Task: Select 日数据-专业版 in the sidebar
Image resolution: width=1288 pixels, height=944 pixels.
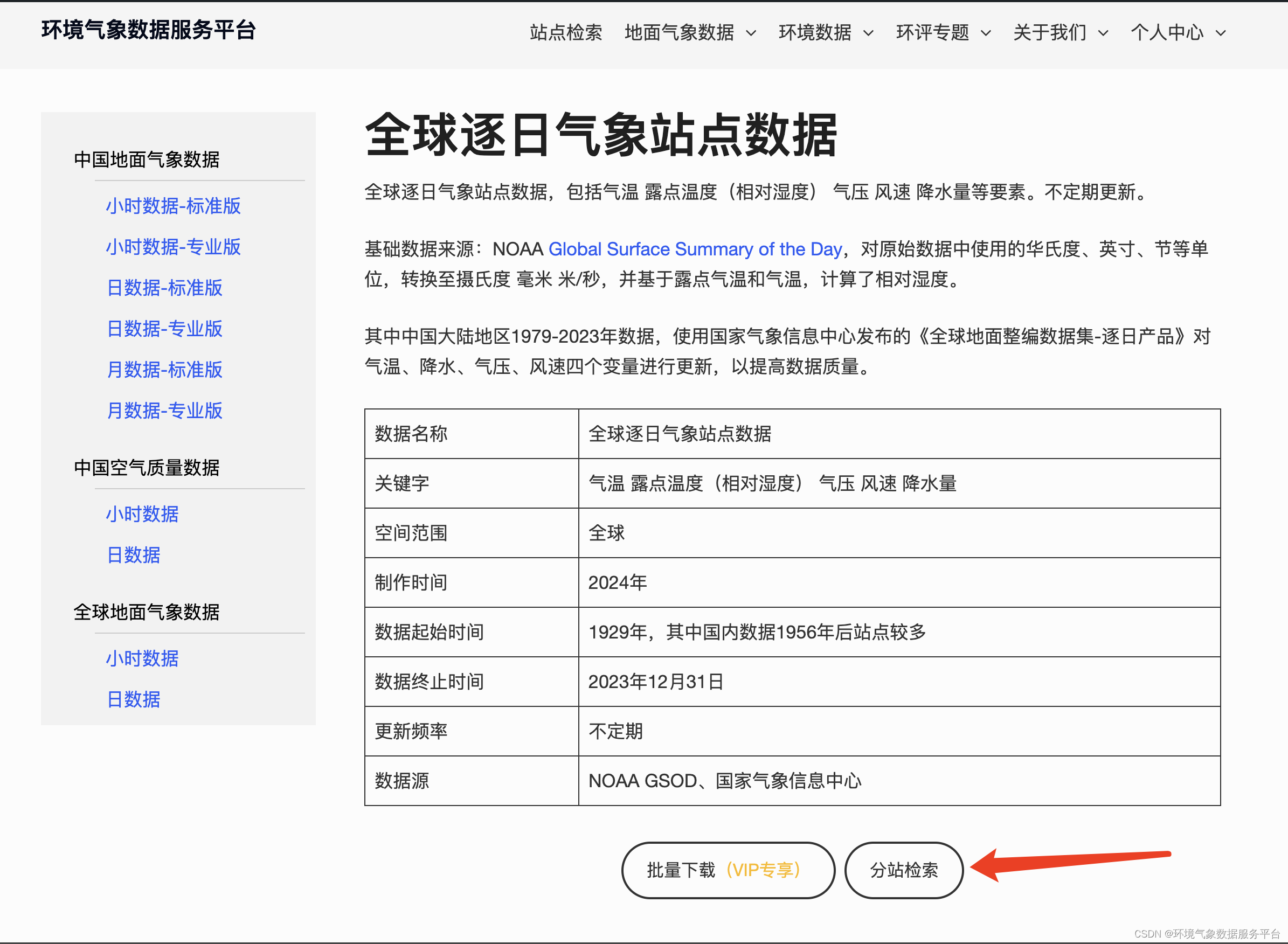Action: click(x=164, y=329)
